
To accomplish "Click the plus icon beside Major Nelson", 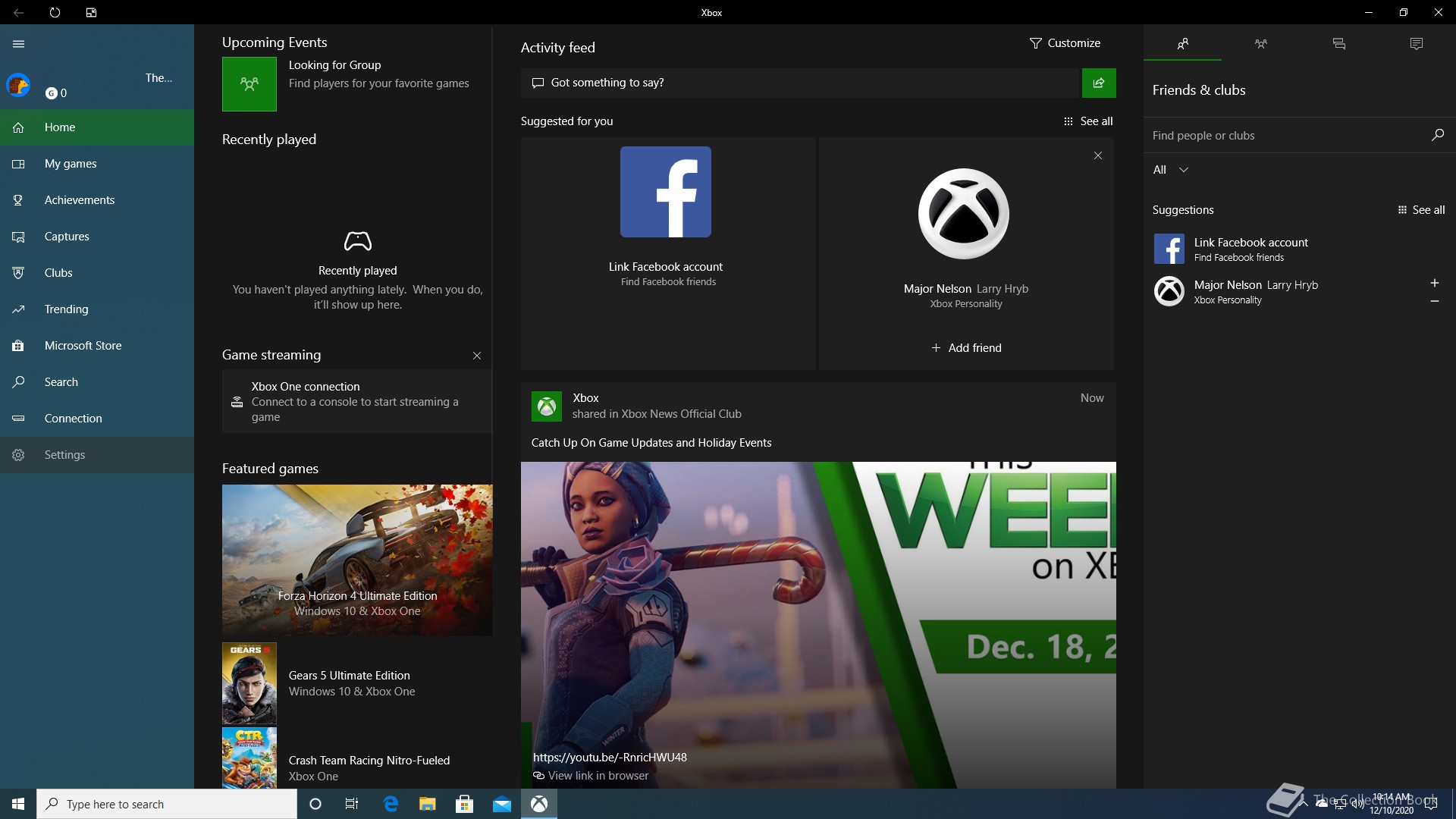I will click(x=1435, y=283).
